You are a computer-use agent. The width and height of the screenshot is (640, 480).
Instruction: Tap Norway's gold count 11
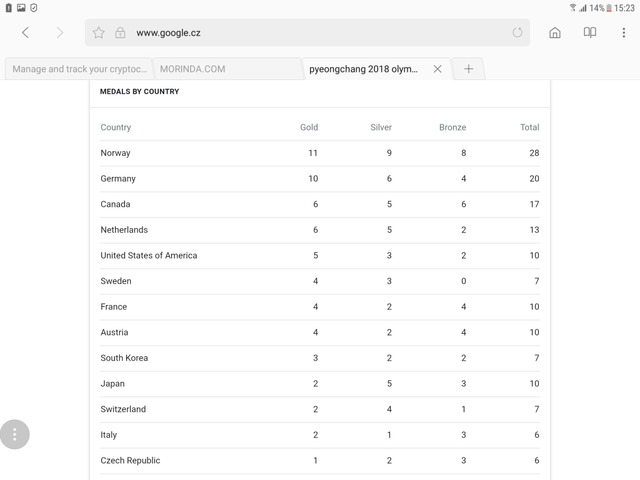pos(313,153)
